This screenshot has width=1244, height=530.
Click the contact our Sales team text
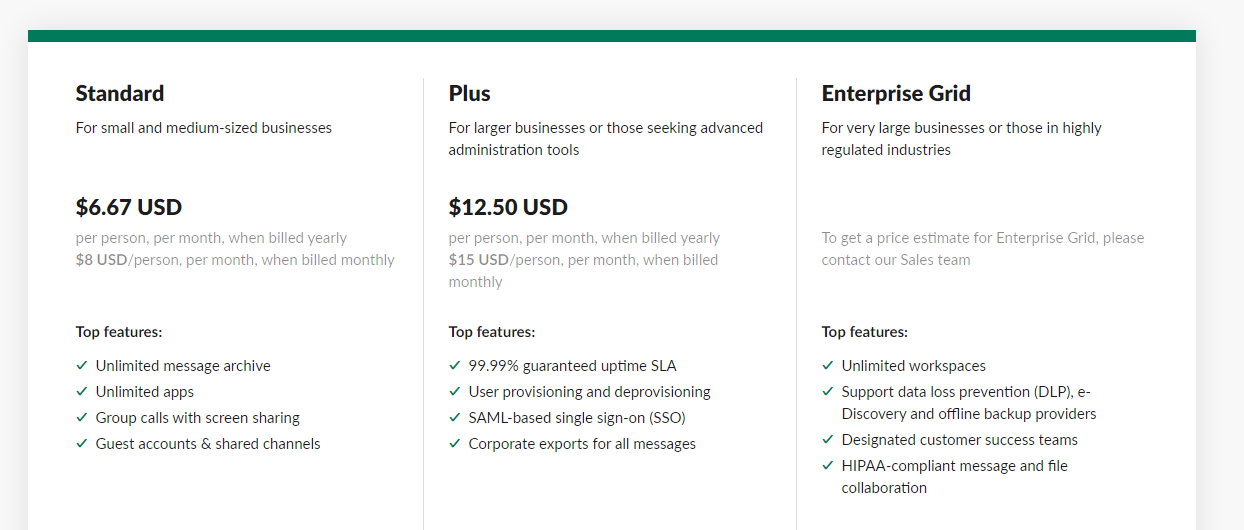coord(895,260)
